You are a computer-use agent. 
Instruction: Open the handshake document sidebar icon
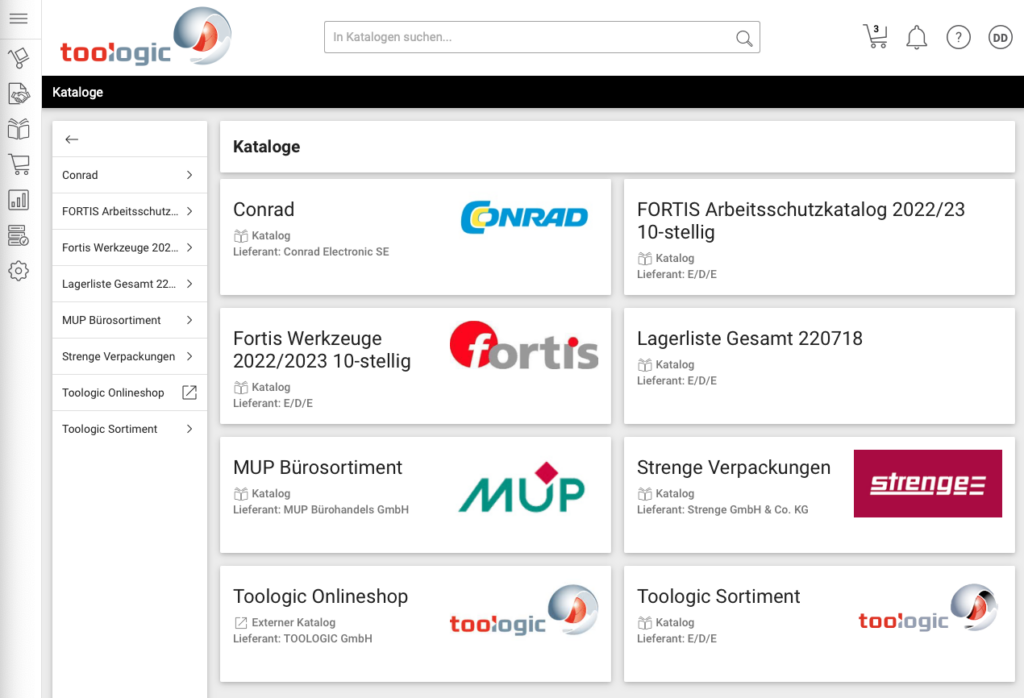(18, 93)
